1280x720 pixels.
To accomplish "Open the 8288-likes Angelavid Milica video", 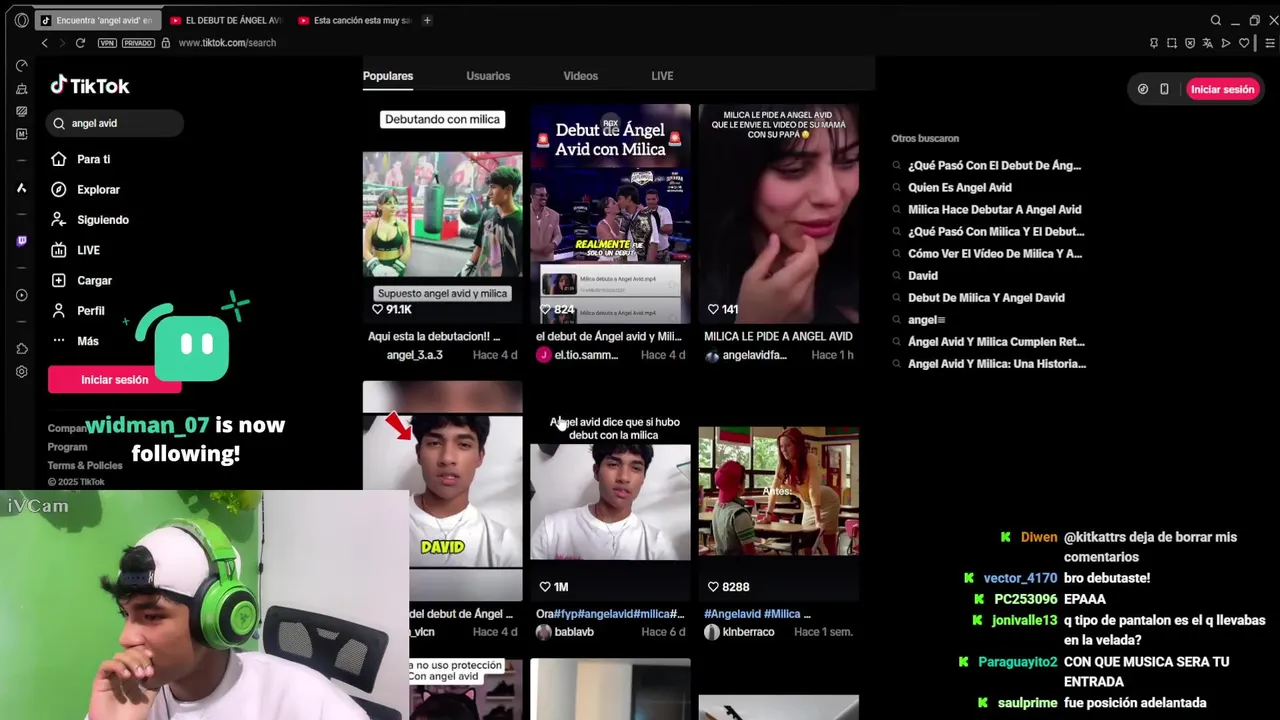I will (778, 490).
